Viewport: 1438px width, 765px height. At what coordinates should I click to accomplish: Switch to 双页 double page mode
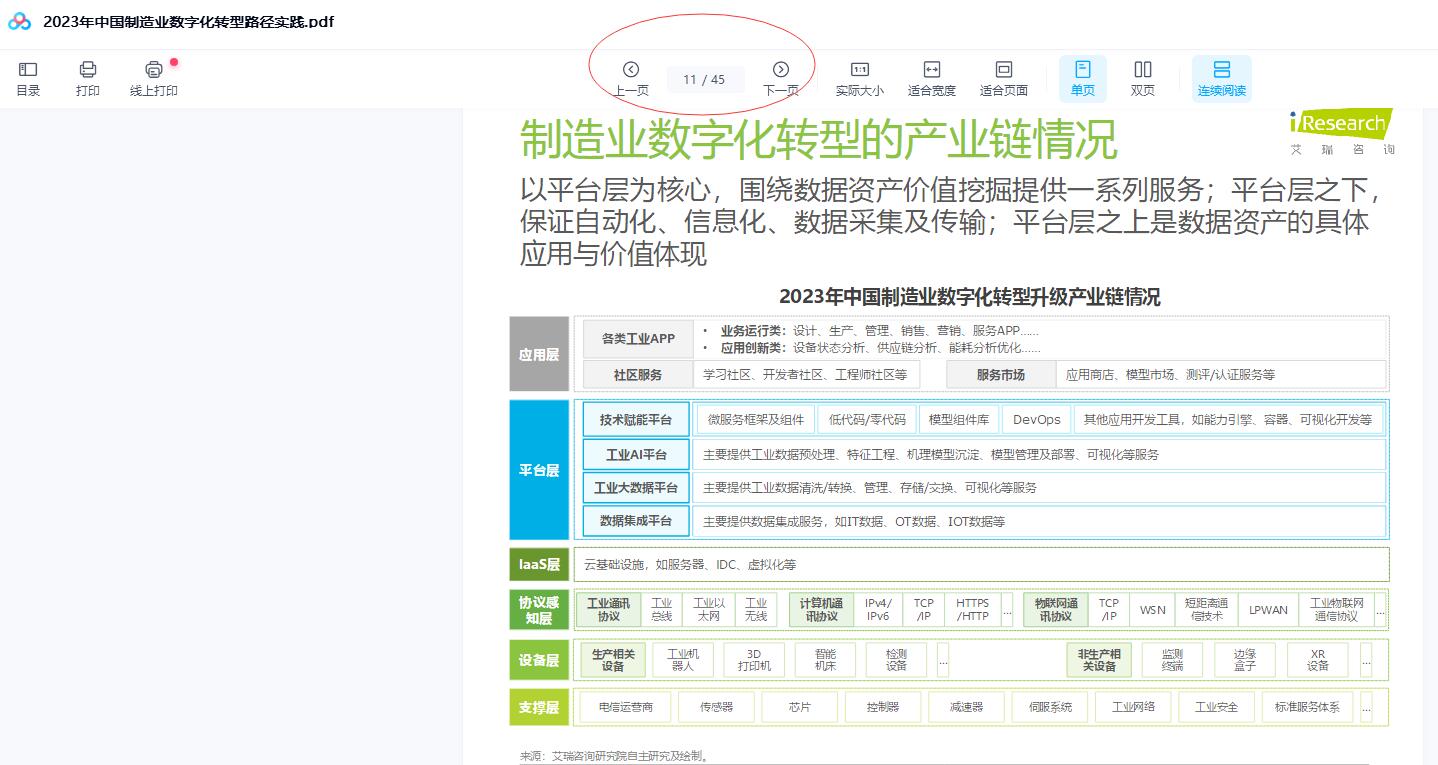coord(1142,78)
